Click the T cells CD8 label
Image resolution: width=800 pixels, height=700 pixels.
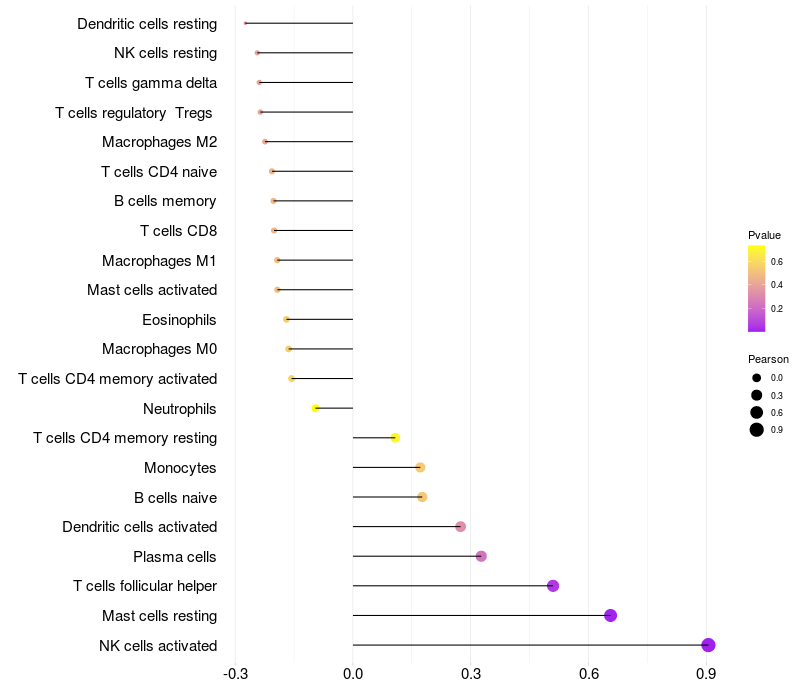[x=178, y=231]
